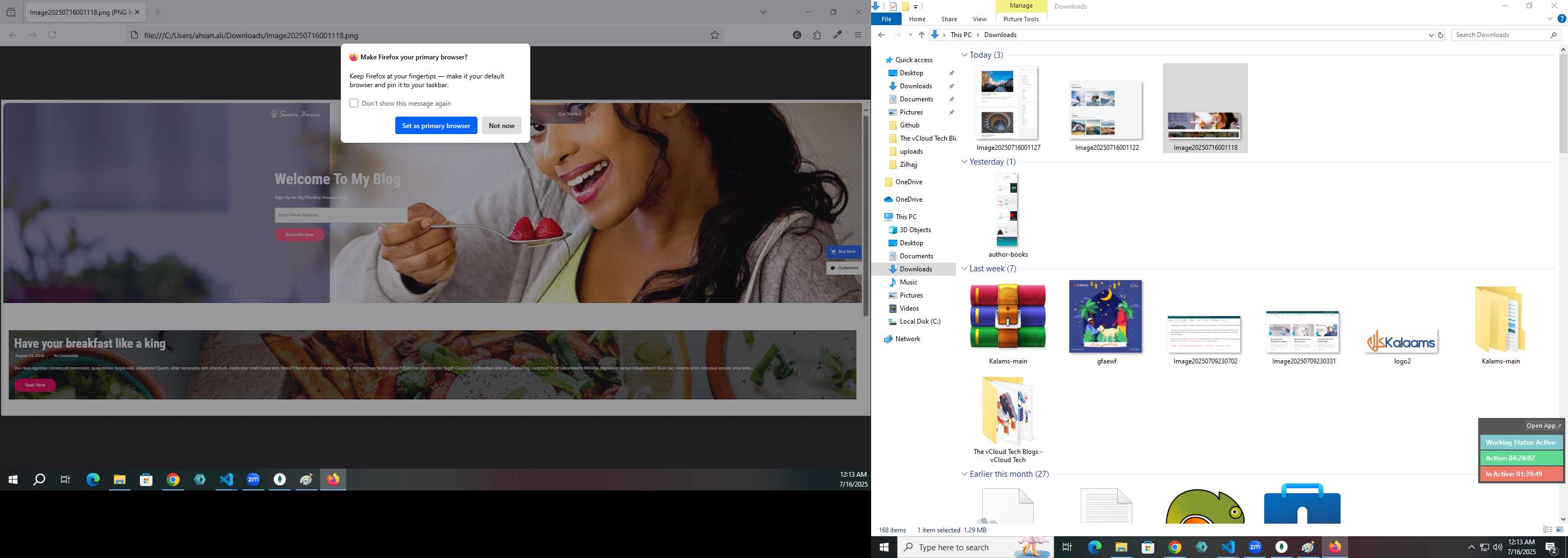
Task: Open Microsoft Store in taskbar beneath Firefox window
Action: (146, 480)
